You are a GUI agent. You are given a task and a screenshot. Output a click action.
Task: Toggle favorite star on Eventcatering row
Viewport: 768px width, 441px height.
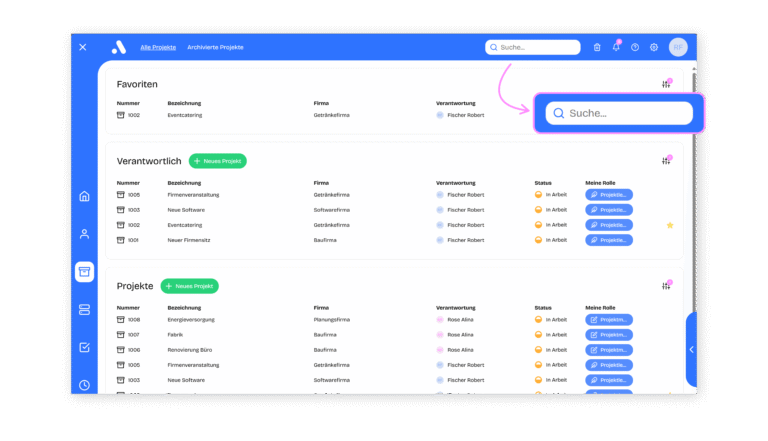coord(670,225)
